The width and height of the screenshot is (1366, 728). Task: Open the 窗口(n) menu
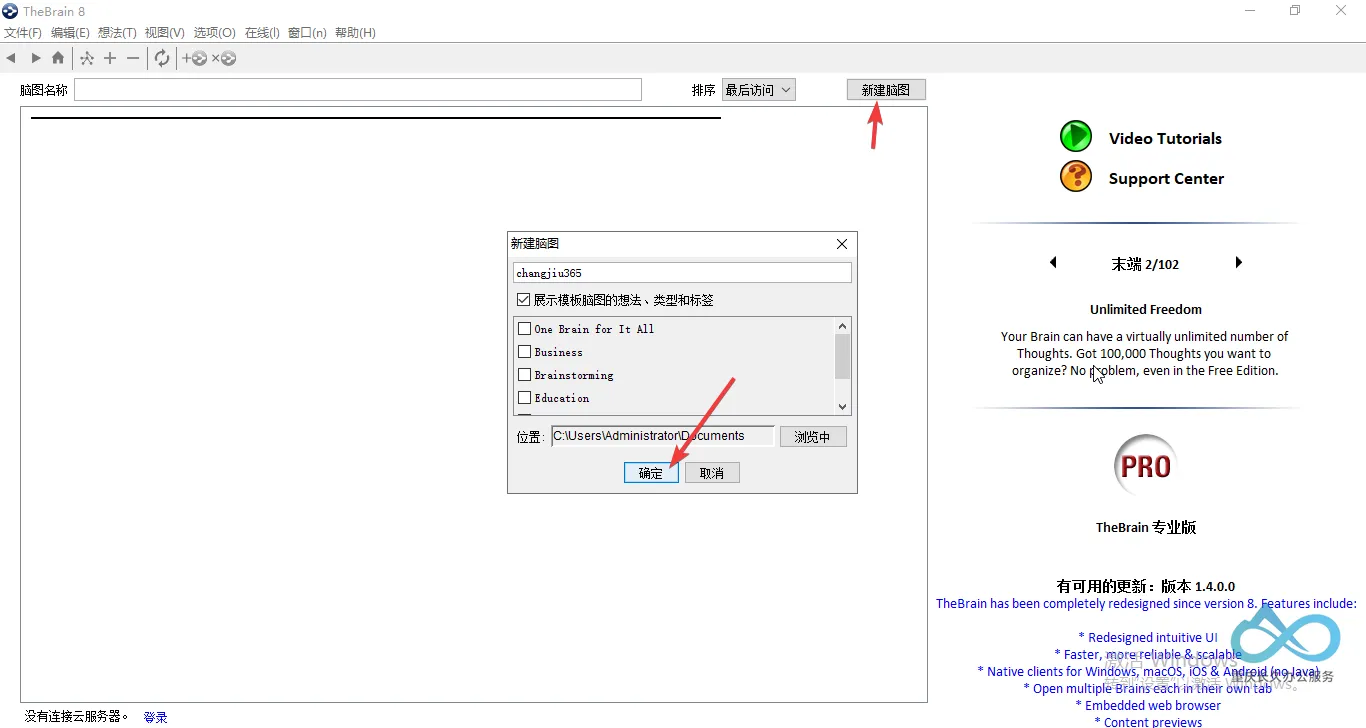click(x=307, y=33)
